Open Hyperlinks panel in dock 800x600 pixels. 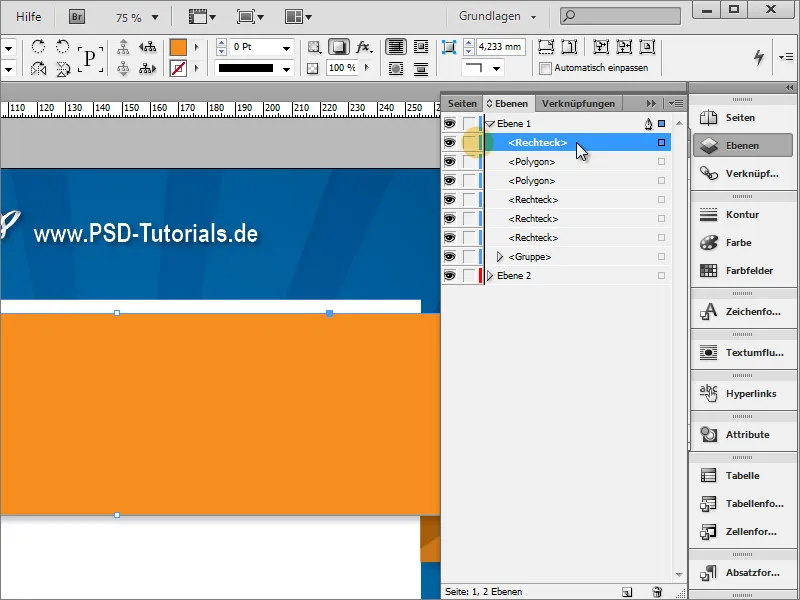(743, 393)
